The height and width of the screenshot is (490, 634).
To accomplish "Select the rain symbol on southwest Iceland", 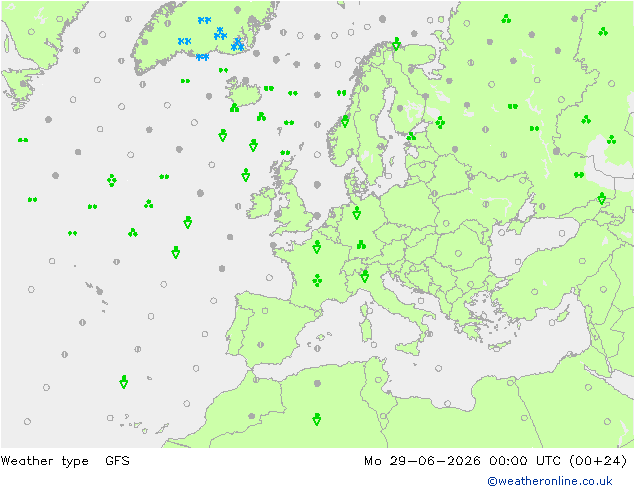I will point(234,108).
